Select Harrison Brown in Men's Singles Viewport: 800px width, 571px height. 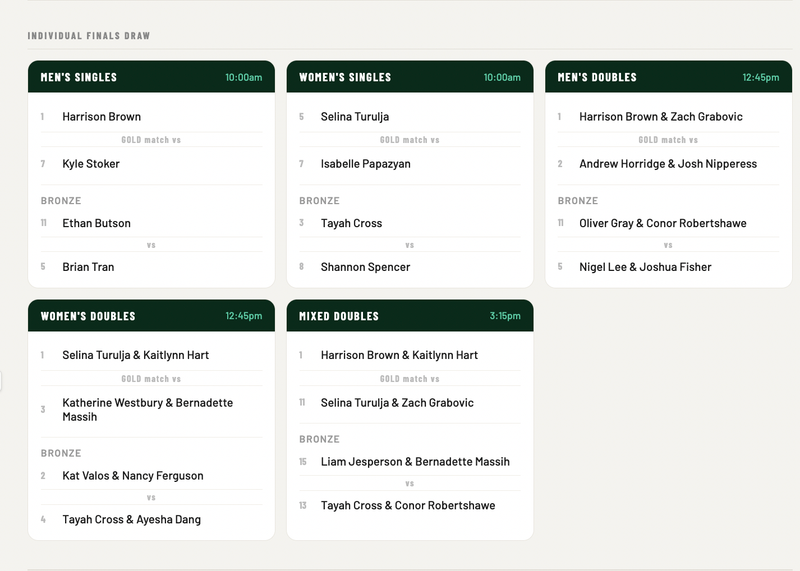coord(102,117)
